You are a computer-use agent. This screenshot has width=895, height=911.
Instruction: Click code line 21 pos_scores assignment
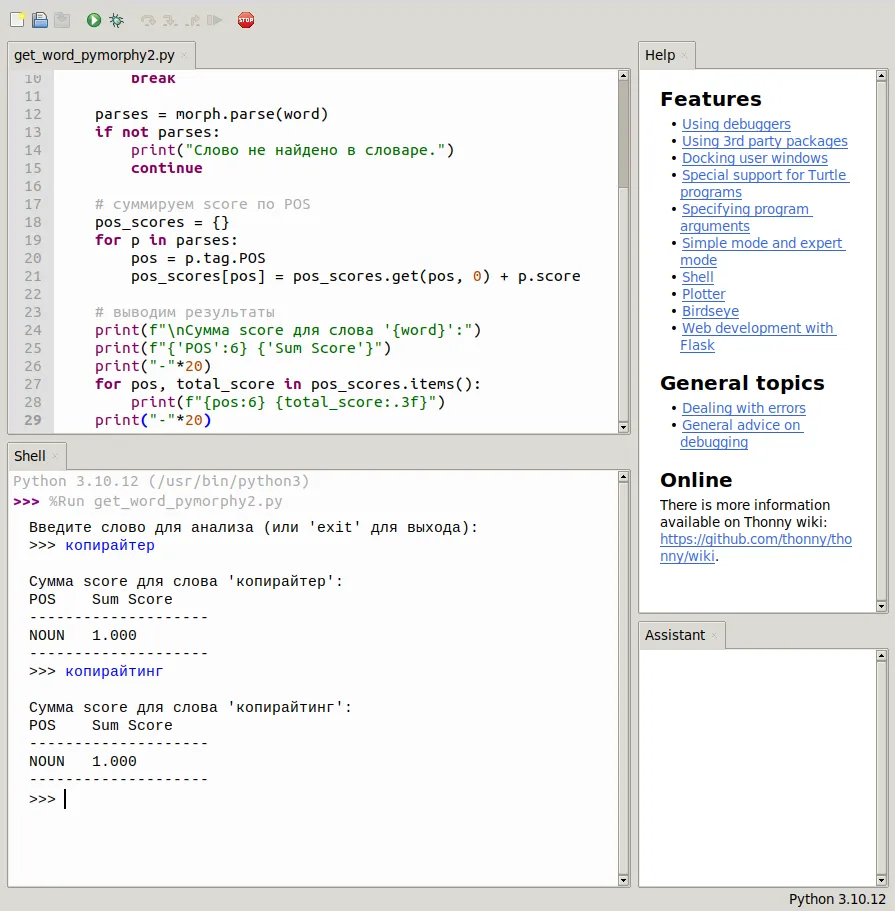coord(355,277)
